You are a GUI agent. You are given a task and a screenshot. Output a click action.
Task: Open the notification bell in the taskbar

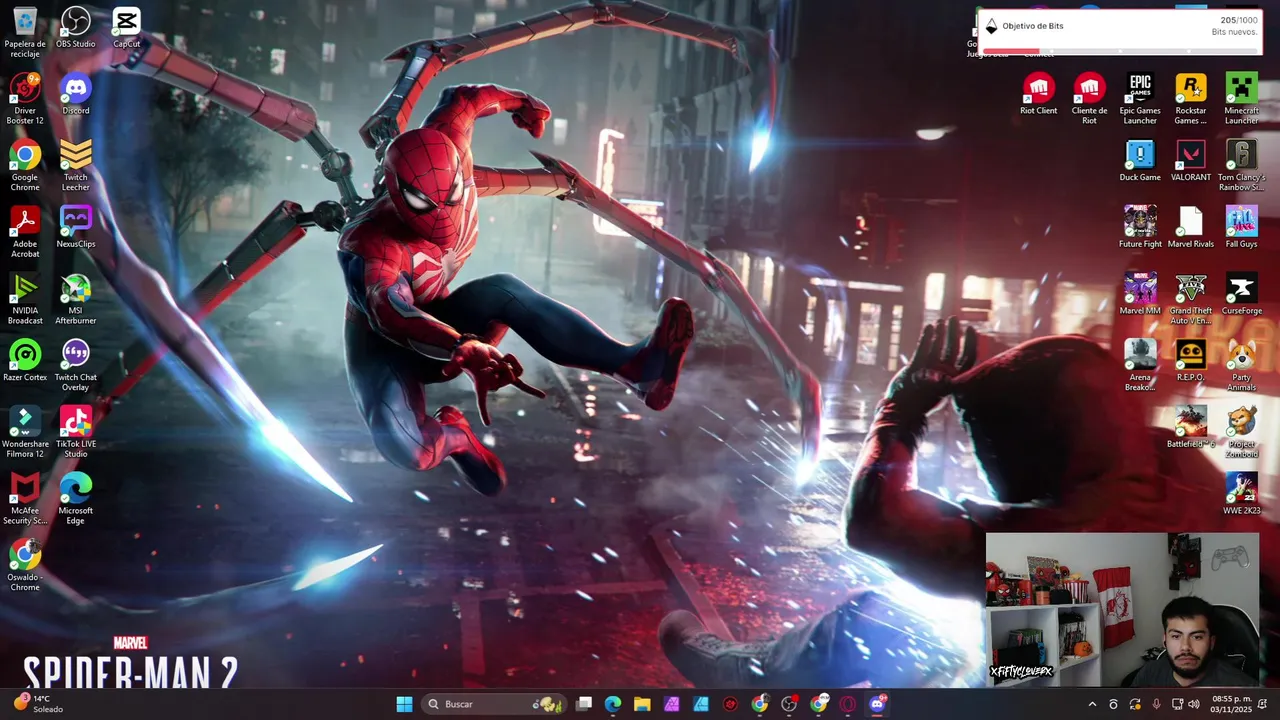1262,705
